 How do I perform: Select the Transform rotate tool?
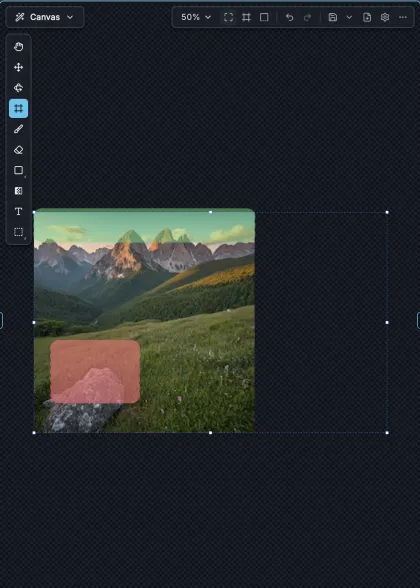coord(18,88)
